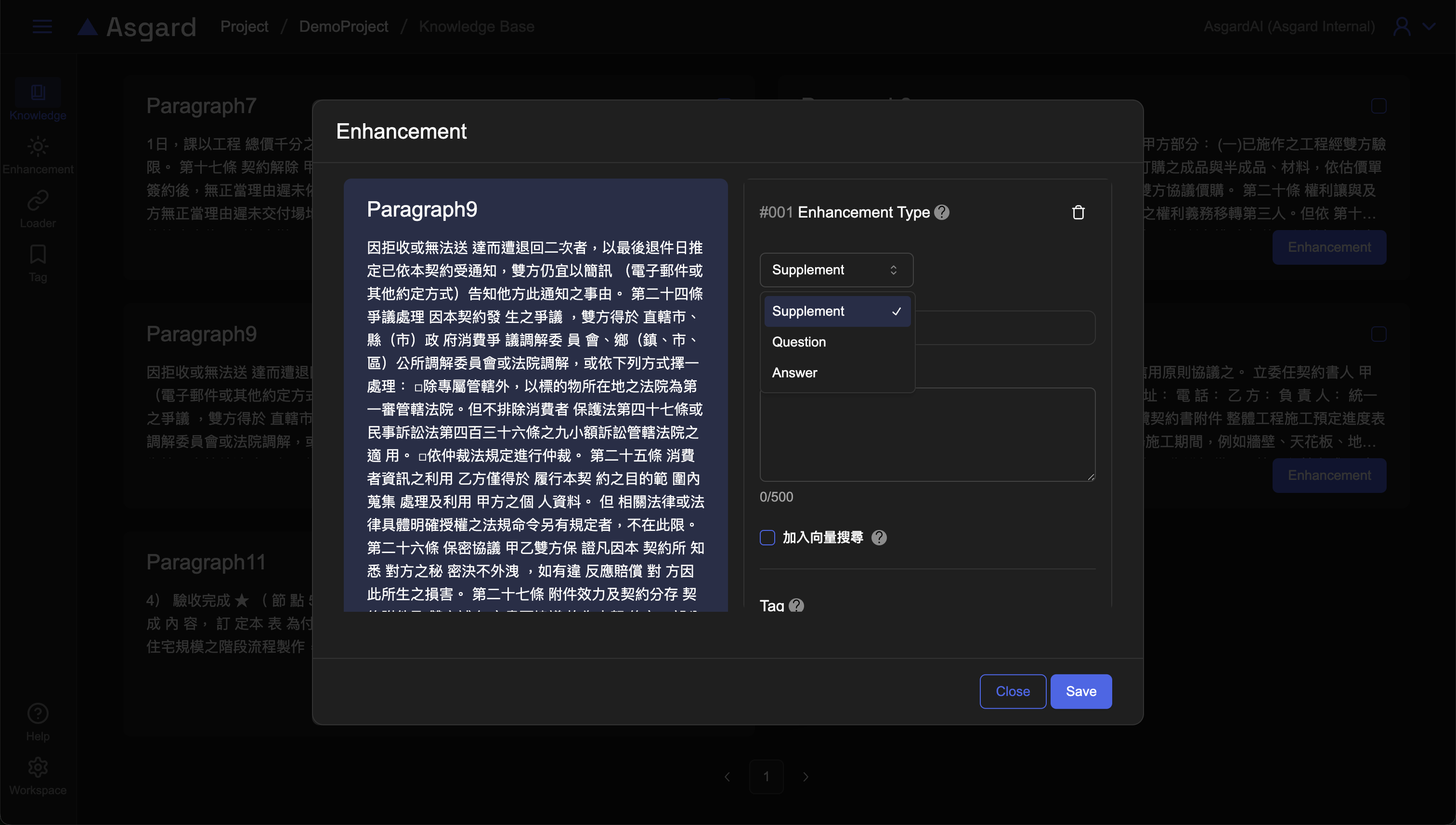The width and height of the screenshot is (1456, 825).
Task: Tick the checkbox on the top-right paragraph card
Action: pos(1378,106)
